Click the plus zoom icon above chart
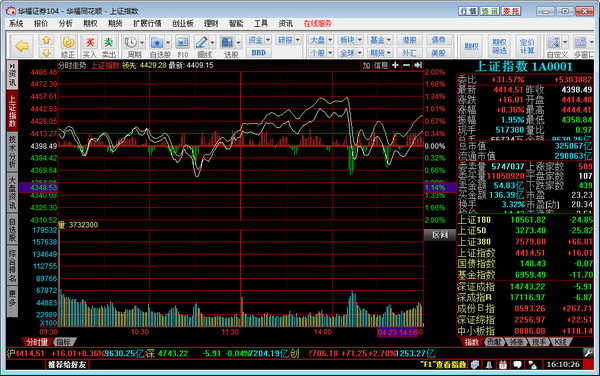 pos(395,65)
